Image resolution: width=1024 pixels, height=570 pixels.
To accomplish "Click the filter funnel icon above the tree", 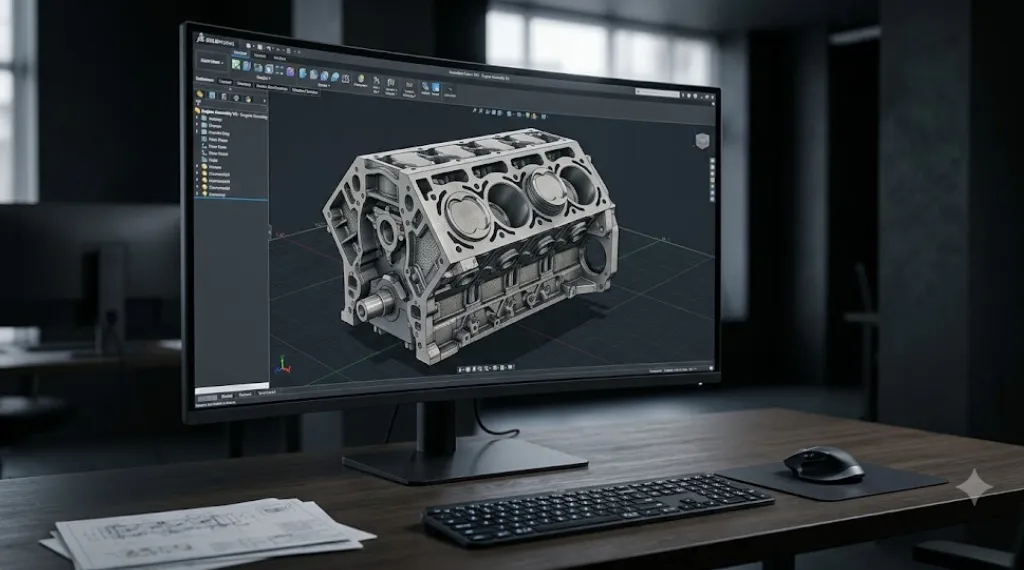I will click(199, 102).
